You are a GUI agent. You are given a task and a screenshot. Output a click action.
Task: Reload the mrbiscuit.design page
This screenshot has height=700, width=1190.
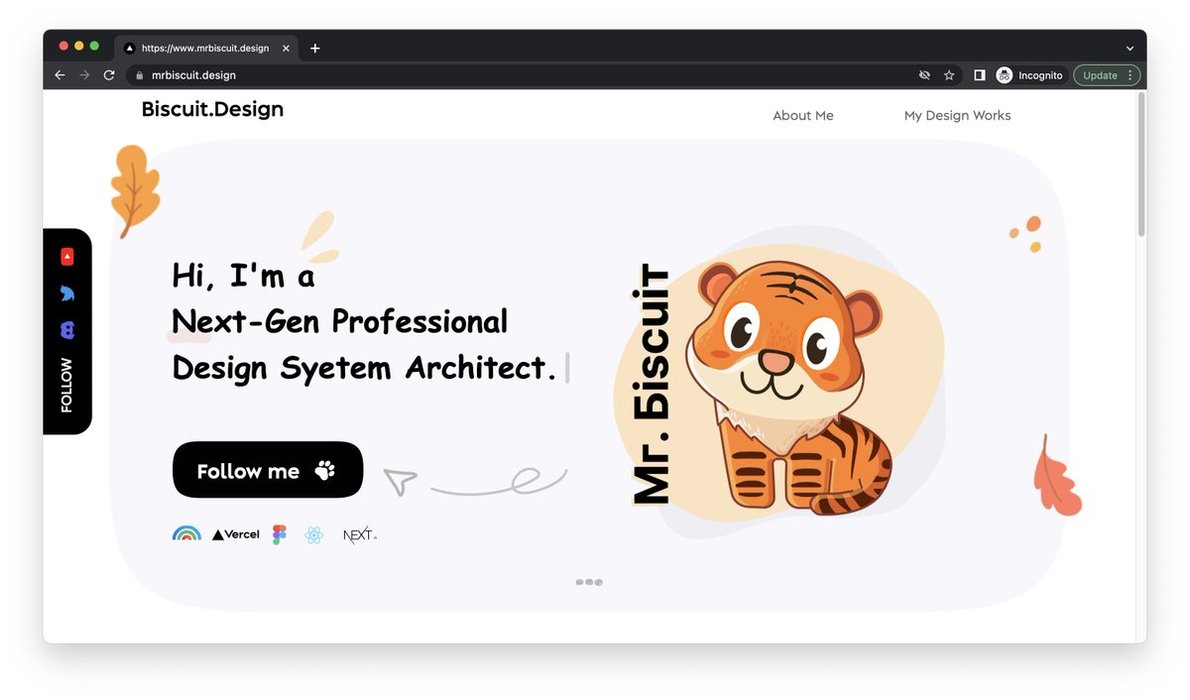[109, 75]
